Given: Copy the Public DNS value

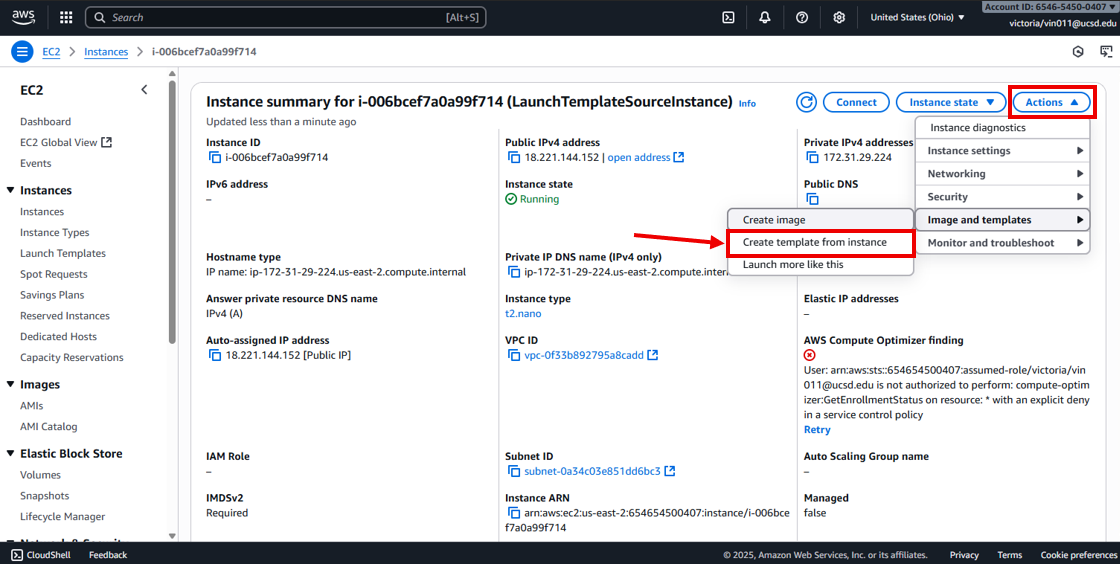Looking at the screenshot, I should click(x=812, y=199).
